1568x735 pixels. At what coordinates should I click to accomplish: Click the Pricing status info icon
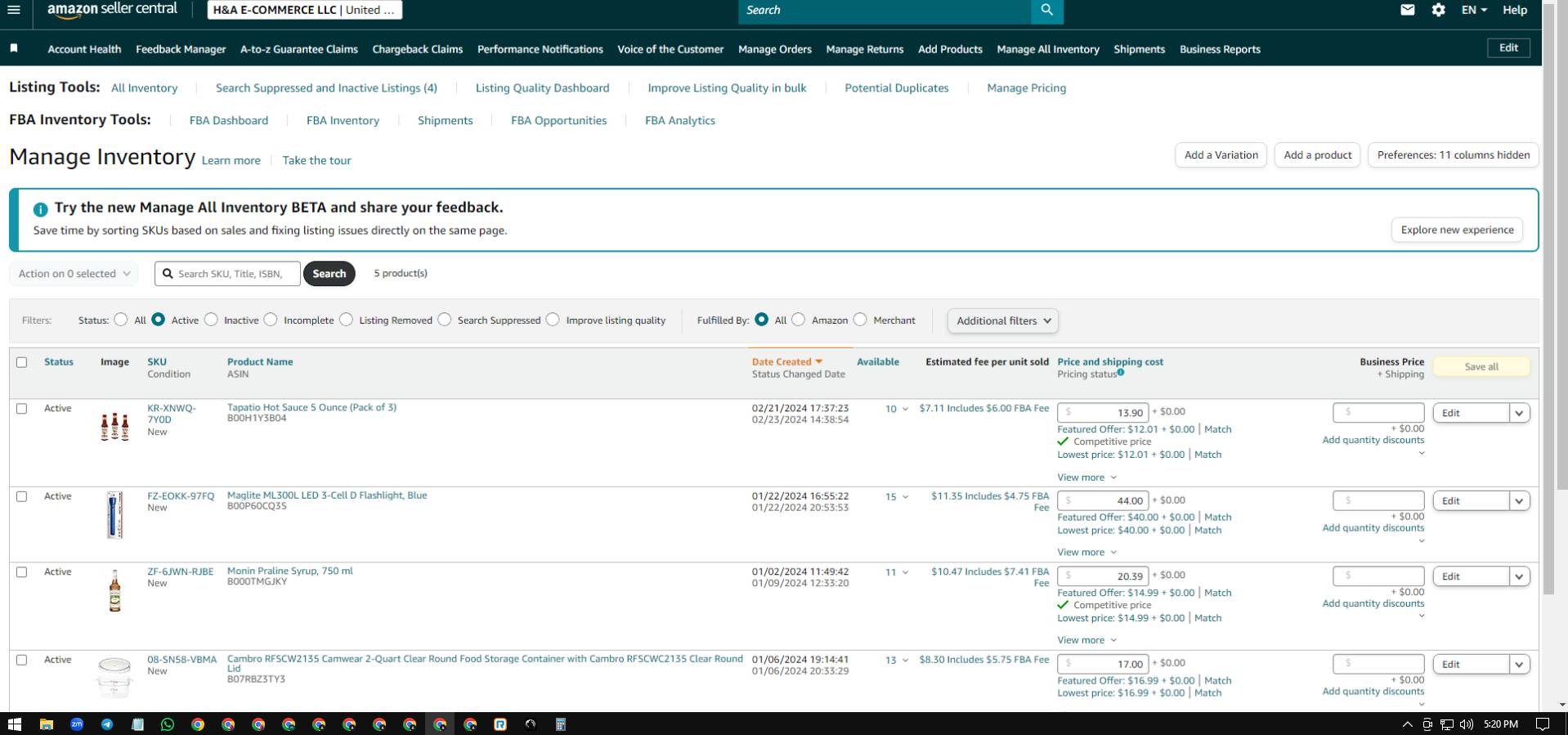1121,373
